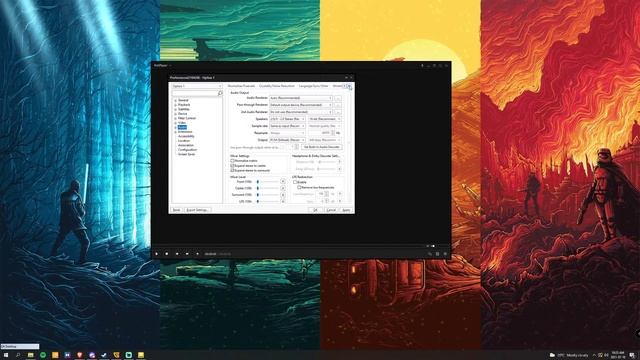Adjust the Front mixer level slider
Viewport: 640px width, 360px height.
[267, 181]
